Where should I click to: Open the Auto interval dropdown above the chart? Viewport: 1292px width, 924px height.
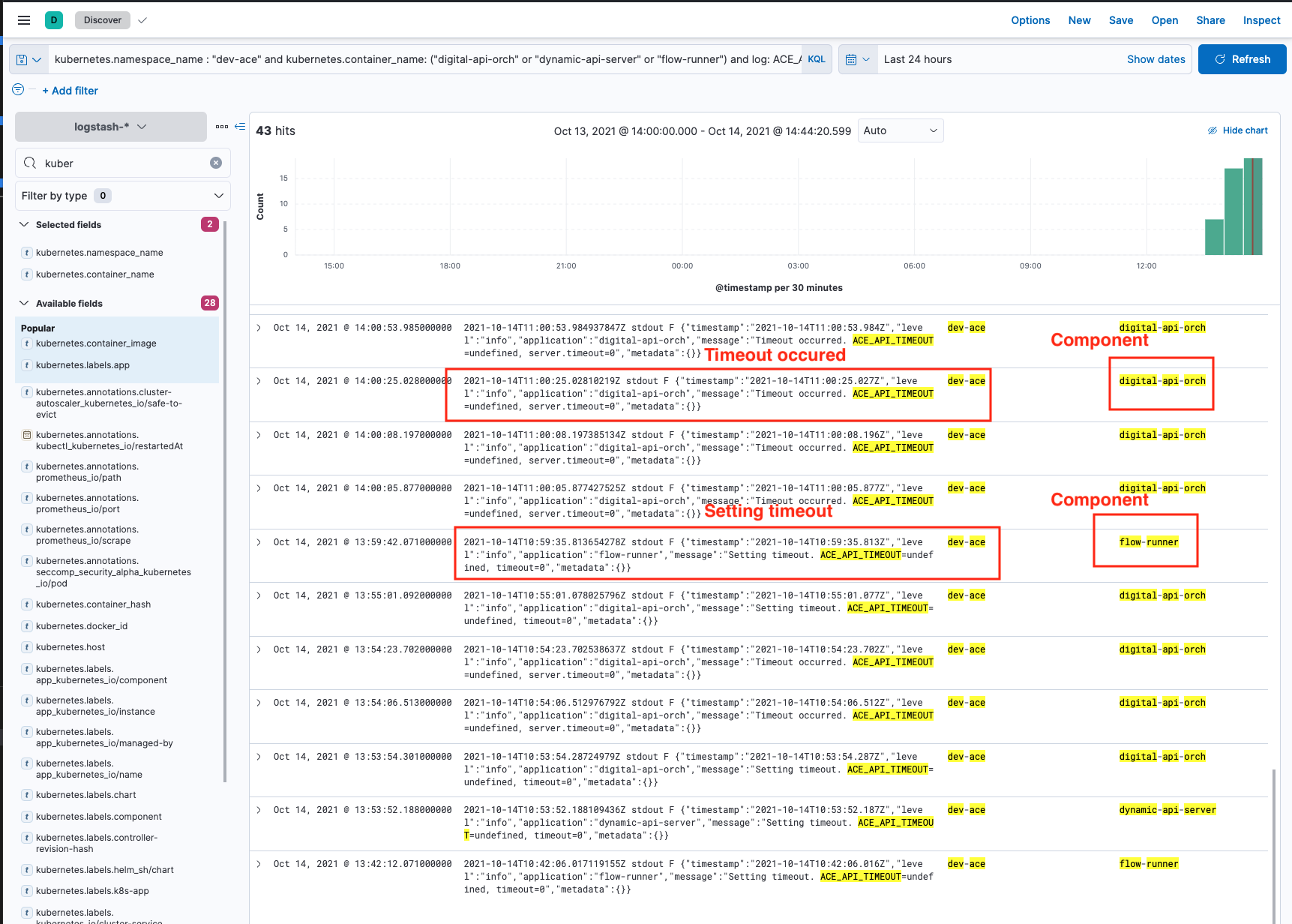900,130
